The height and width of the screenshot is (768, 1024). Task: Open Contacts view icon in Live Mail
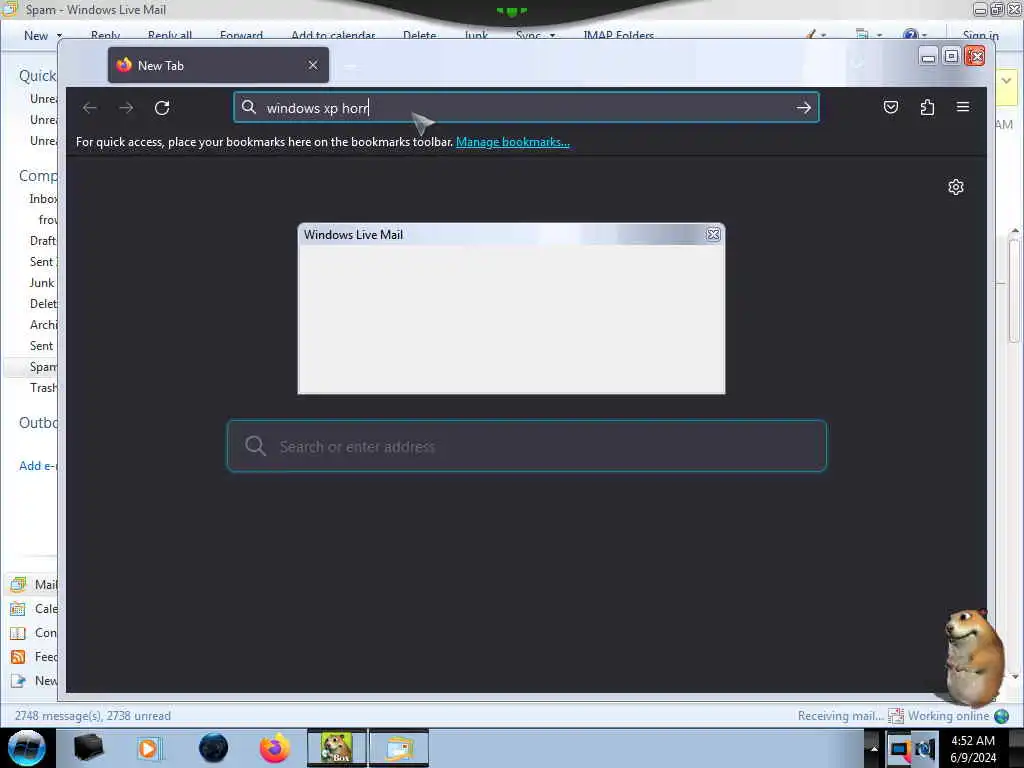click(18, 633)
